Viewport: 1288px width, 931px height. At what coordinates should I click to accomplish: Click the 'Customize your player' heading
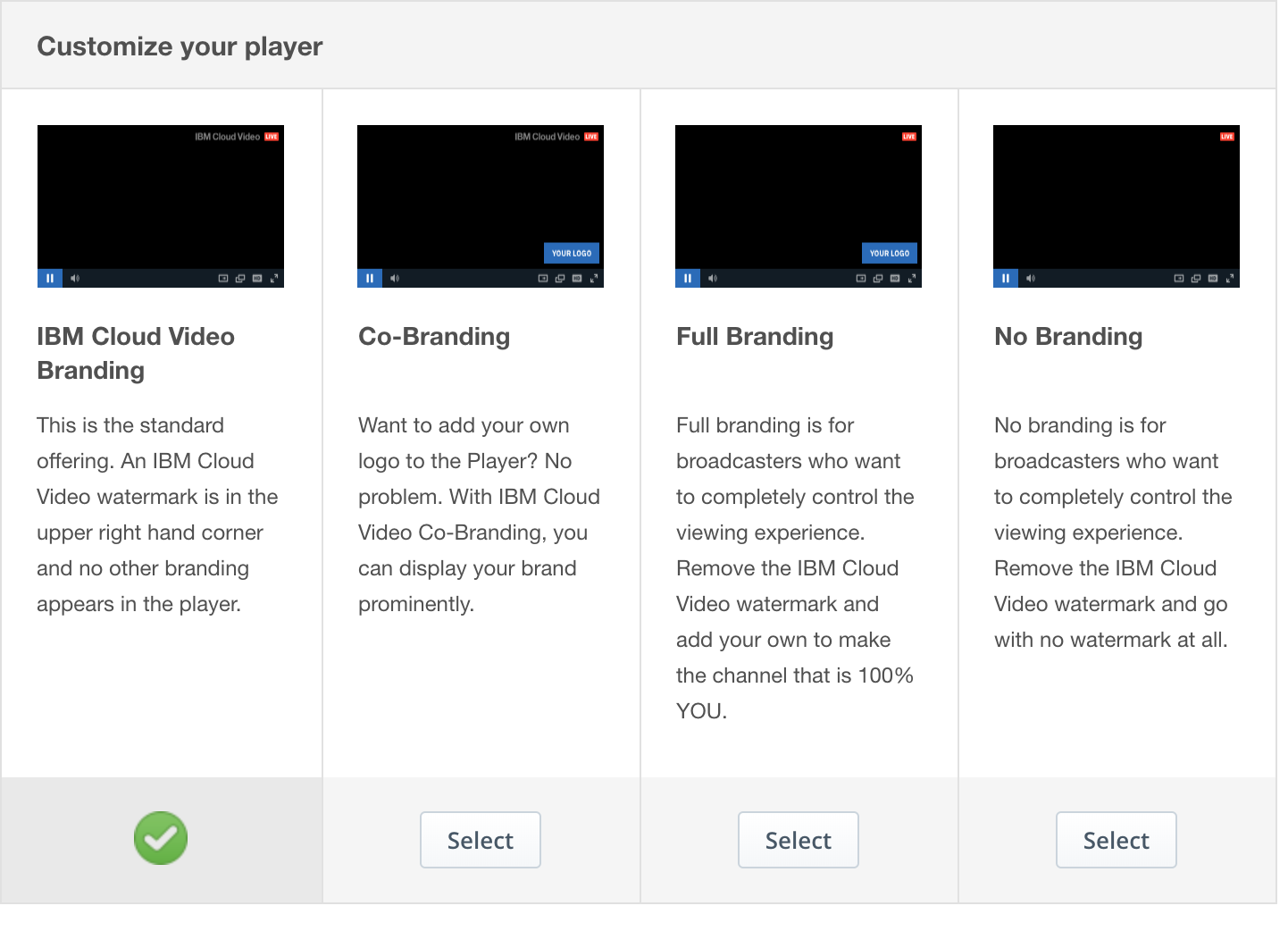(180, 46)
